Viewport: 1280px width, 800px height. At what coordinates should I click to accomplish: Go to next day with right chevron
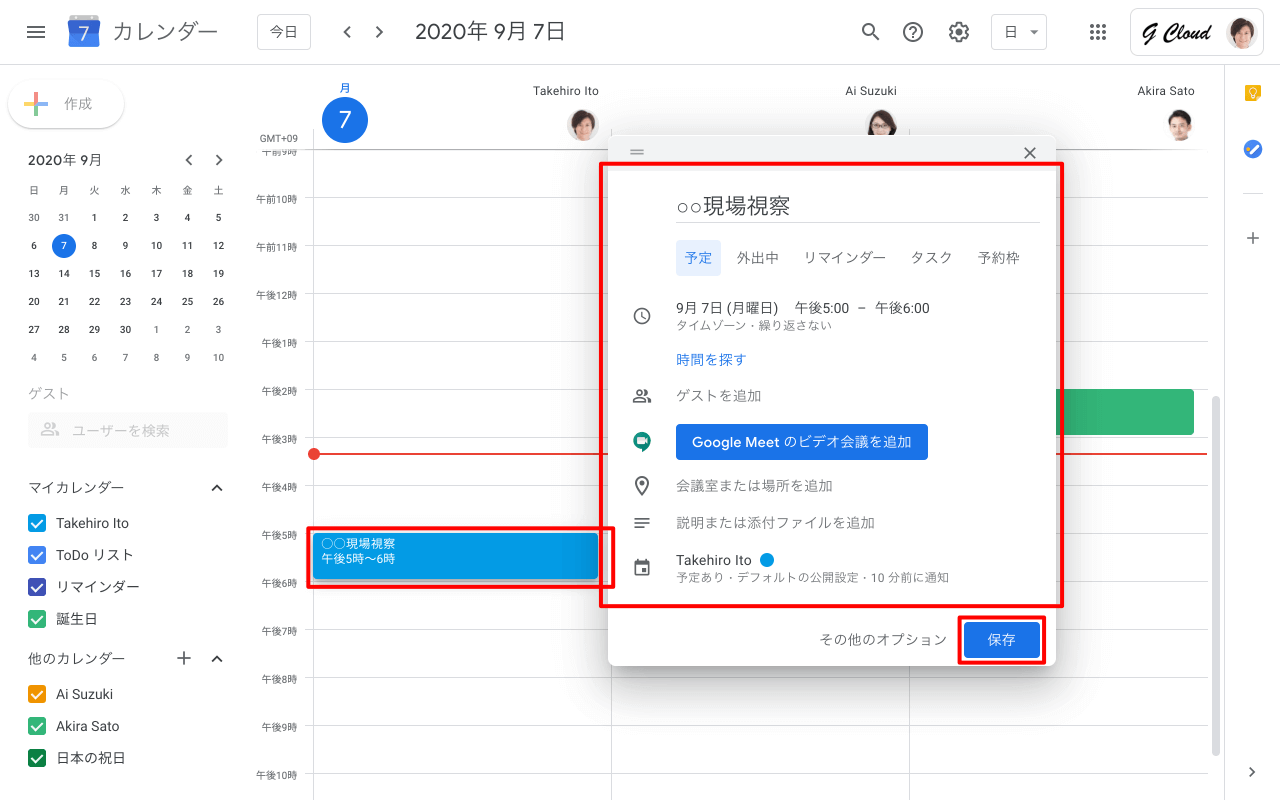379,32
